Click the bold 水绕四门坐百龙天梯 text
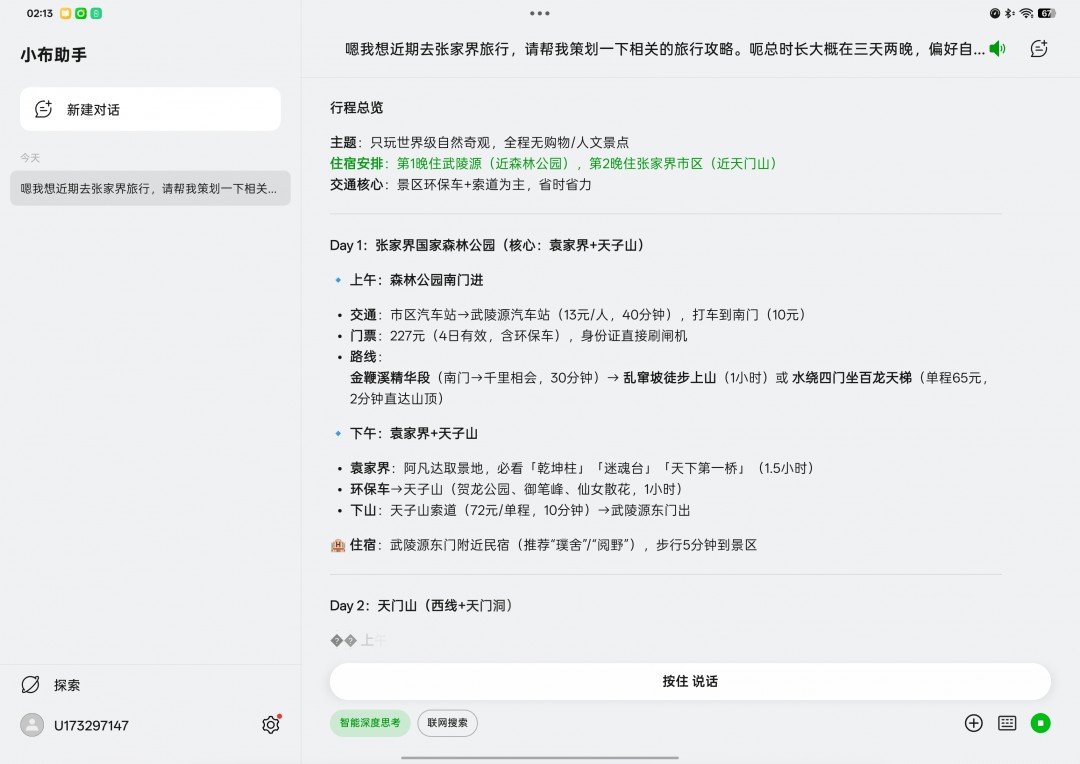 (x=851, y=378)
